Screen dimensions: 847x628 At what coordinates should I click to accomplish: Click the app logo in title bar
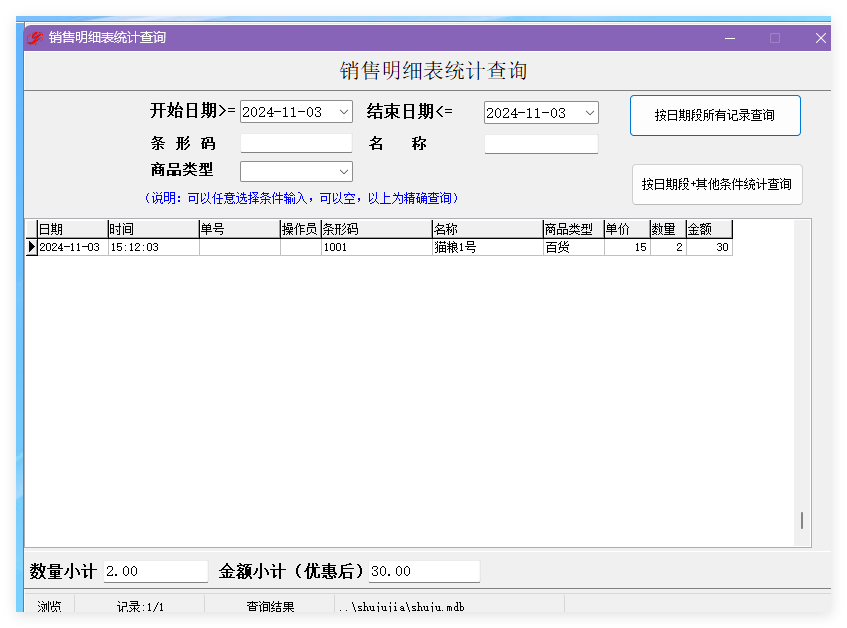pos(35,38)
